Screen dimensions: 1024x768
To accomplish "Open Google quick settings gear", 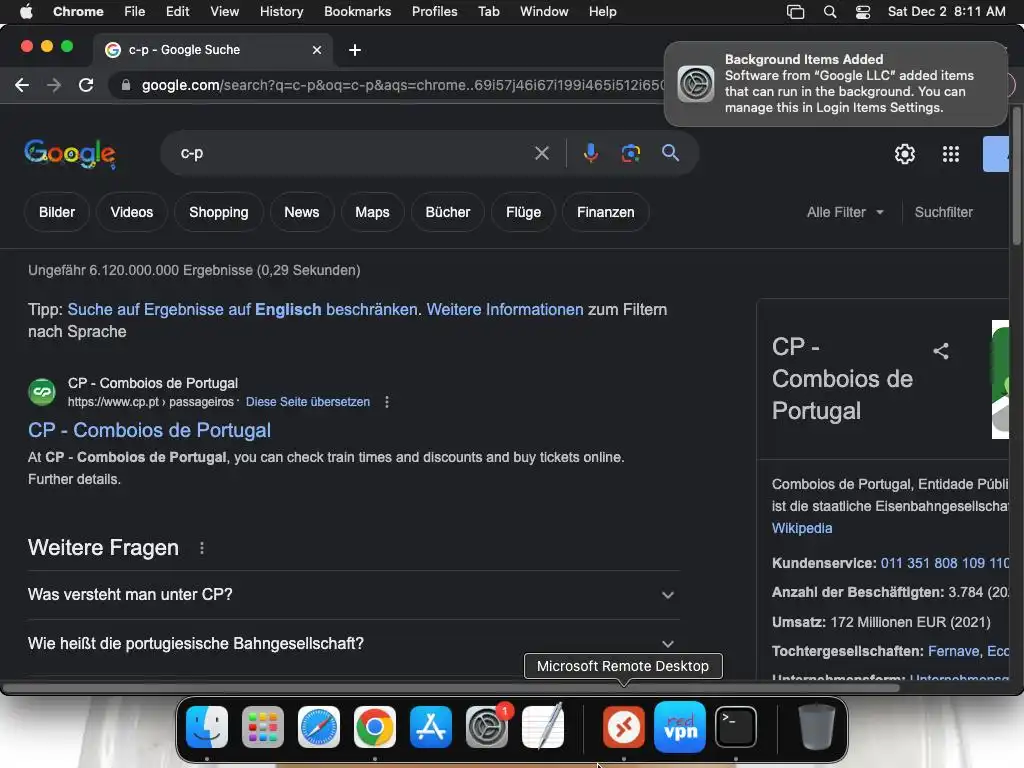I will coord(904,154).
